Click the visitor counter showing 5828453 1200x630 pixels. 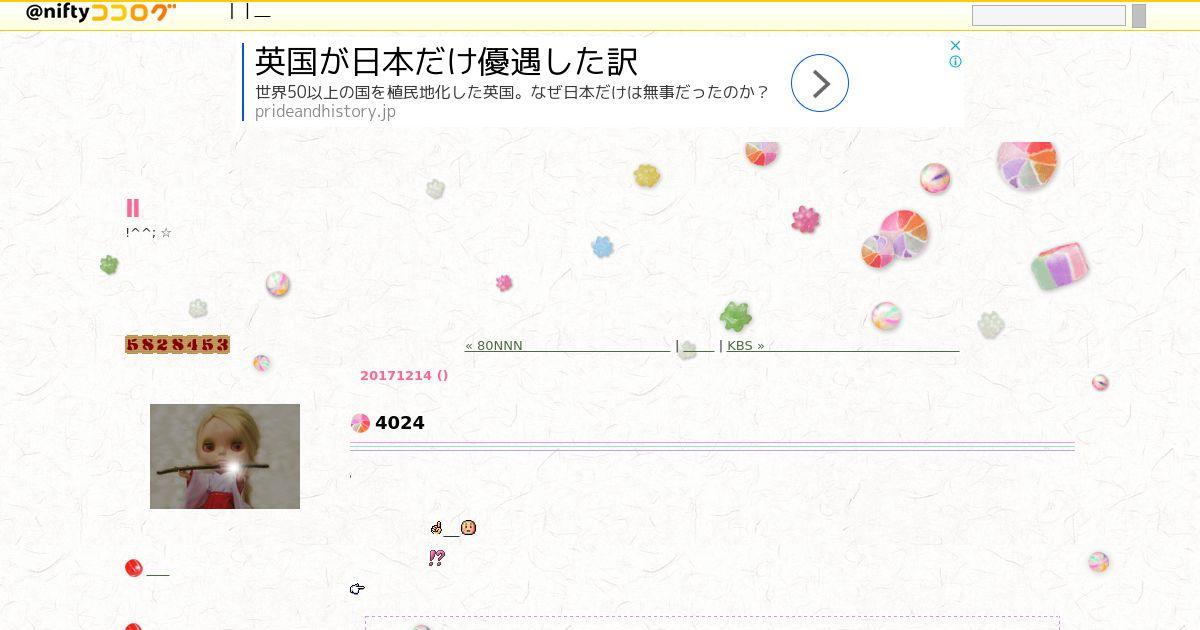[x=177, y=345]
